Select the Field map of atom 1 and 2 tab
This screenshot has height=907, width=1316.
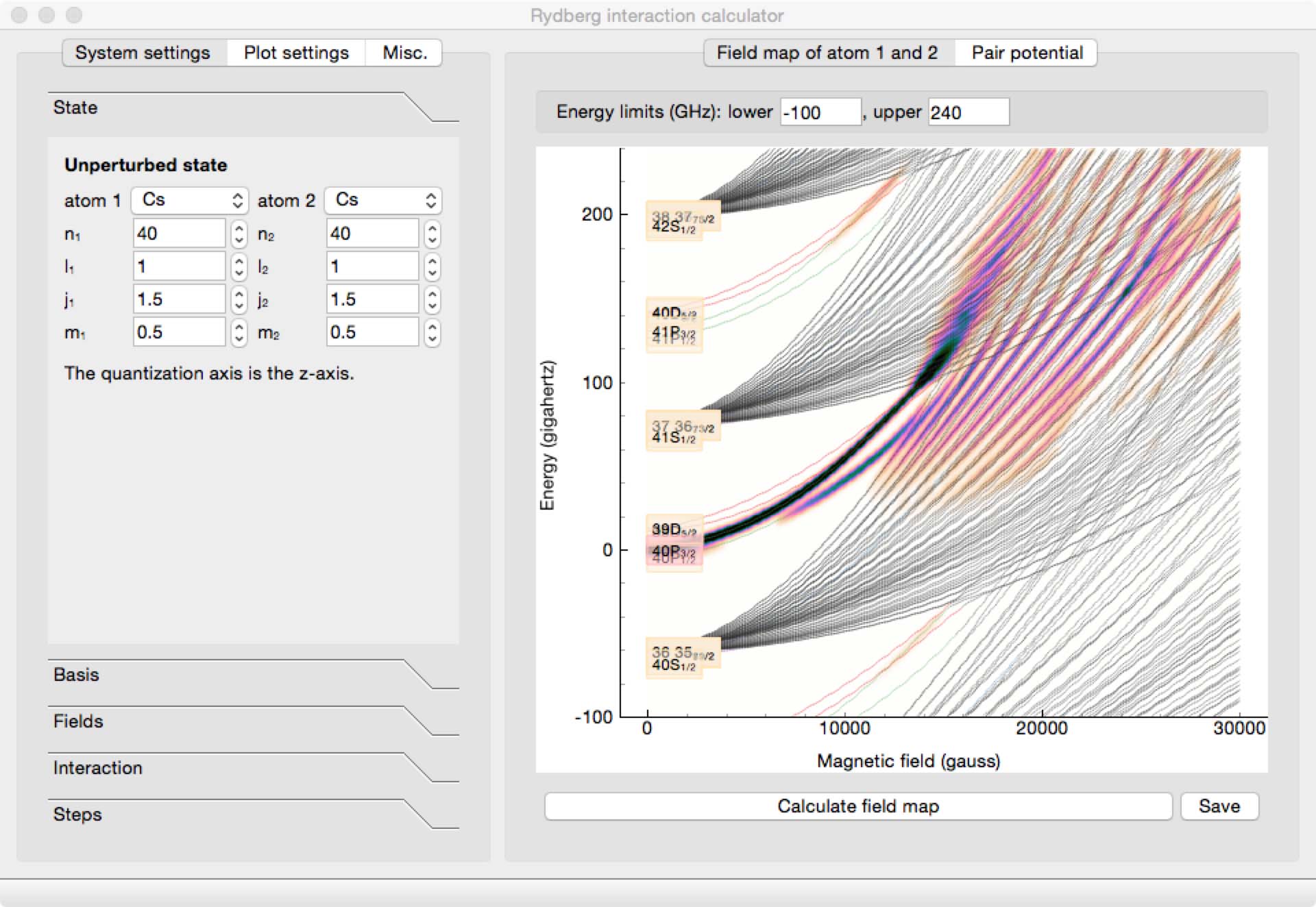tap(828, 53)
